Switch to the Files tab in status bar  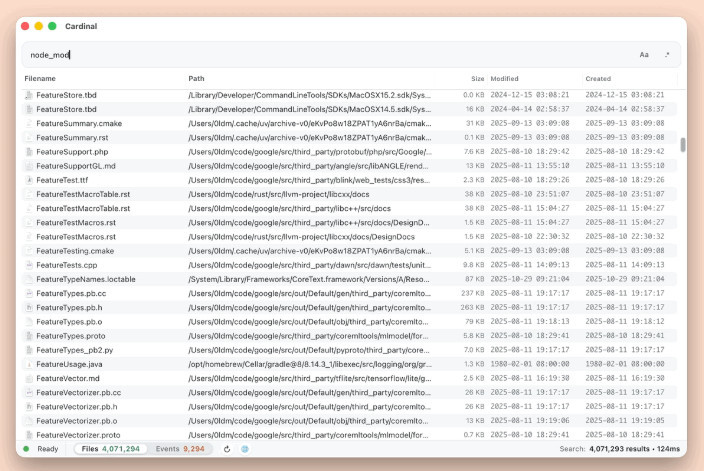111,449
